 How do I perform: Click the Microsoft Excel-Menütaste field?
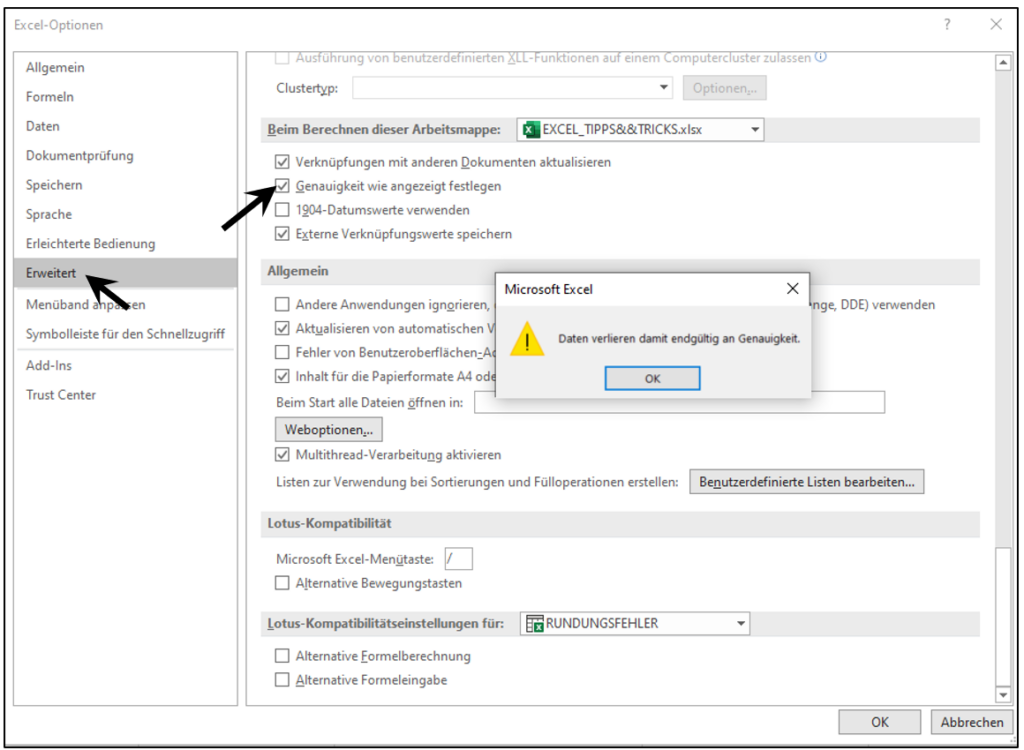[x=458, y=559]
